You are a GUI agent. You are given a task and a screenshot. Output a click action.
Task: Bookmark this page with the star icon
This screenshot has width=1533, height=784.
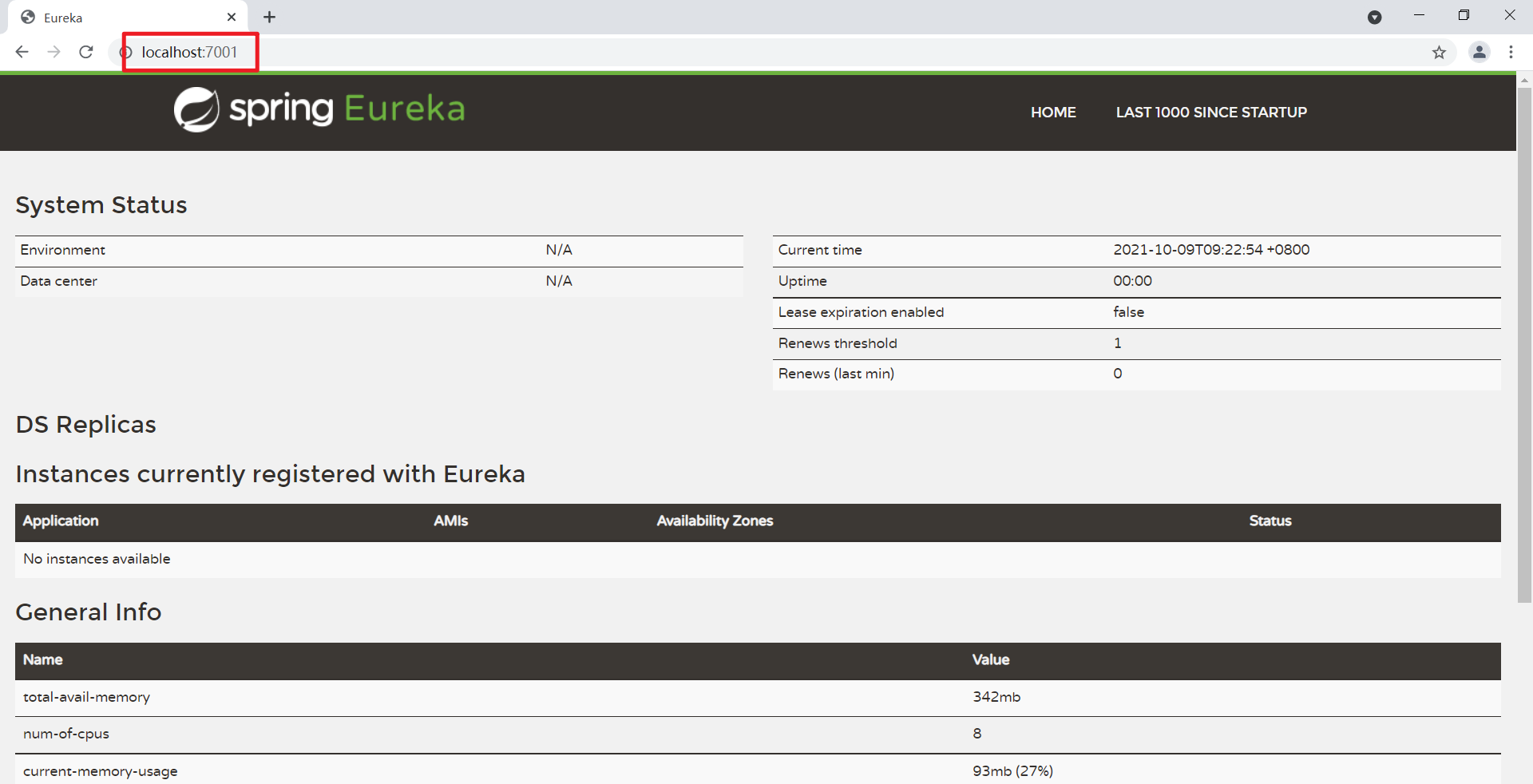[1439, 53]
